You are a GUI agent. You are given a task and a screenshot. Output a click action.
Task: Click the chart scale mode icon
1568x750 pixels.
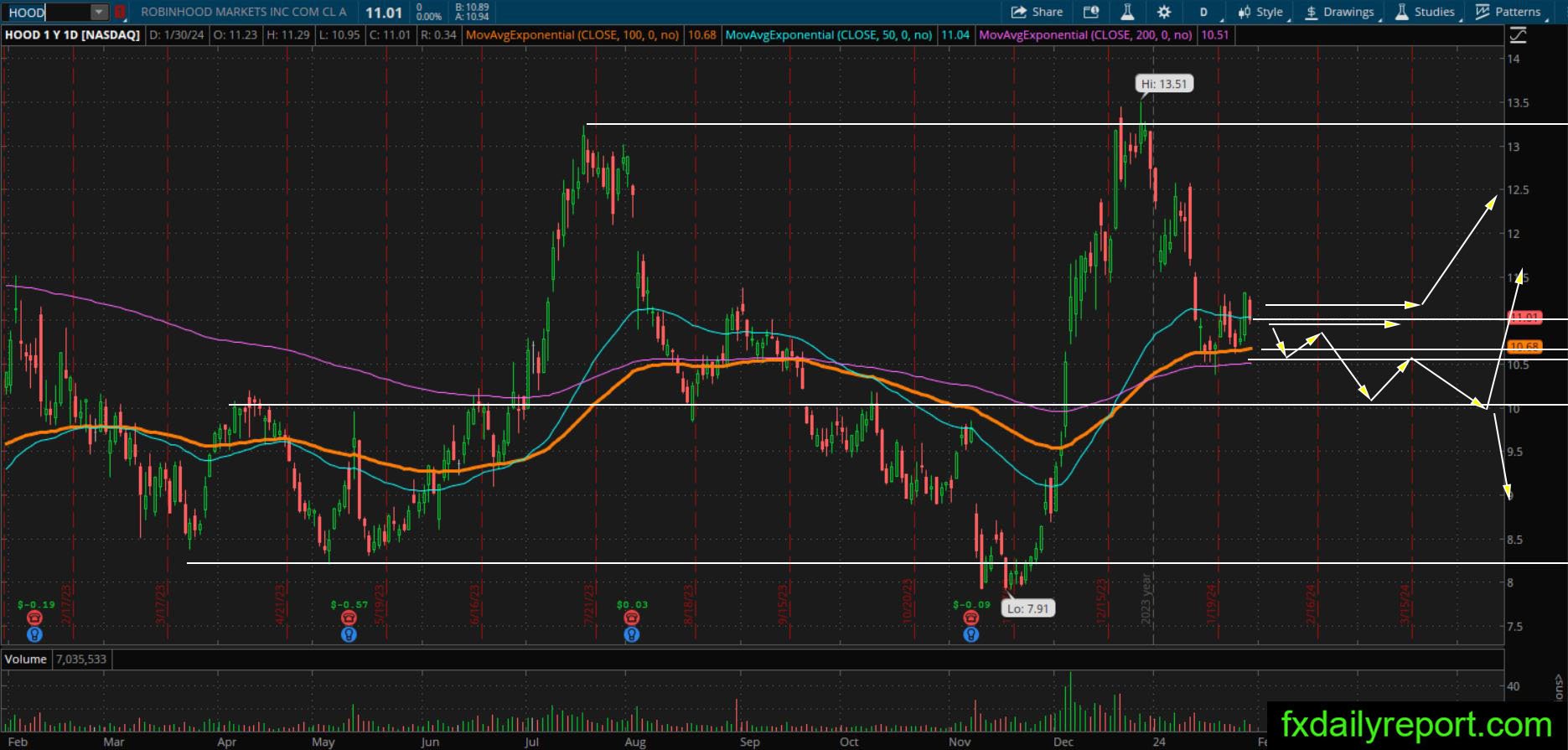point(1518,35)
